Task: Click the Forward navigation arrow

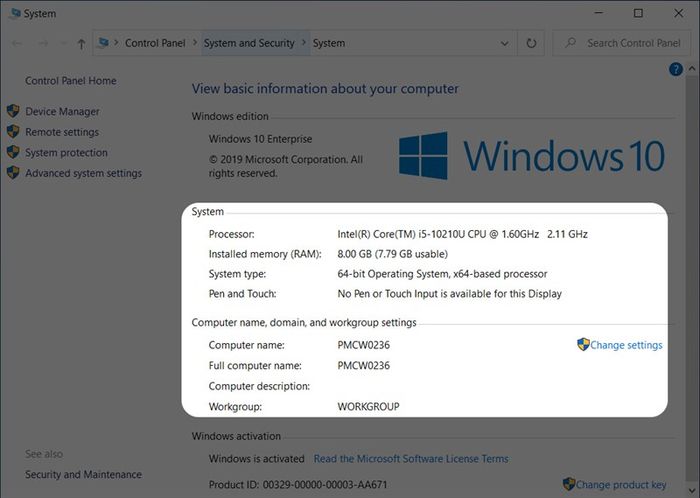Action: point(43,43)
